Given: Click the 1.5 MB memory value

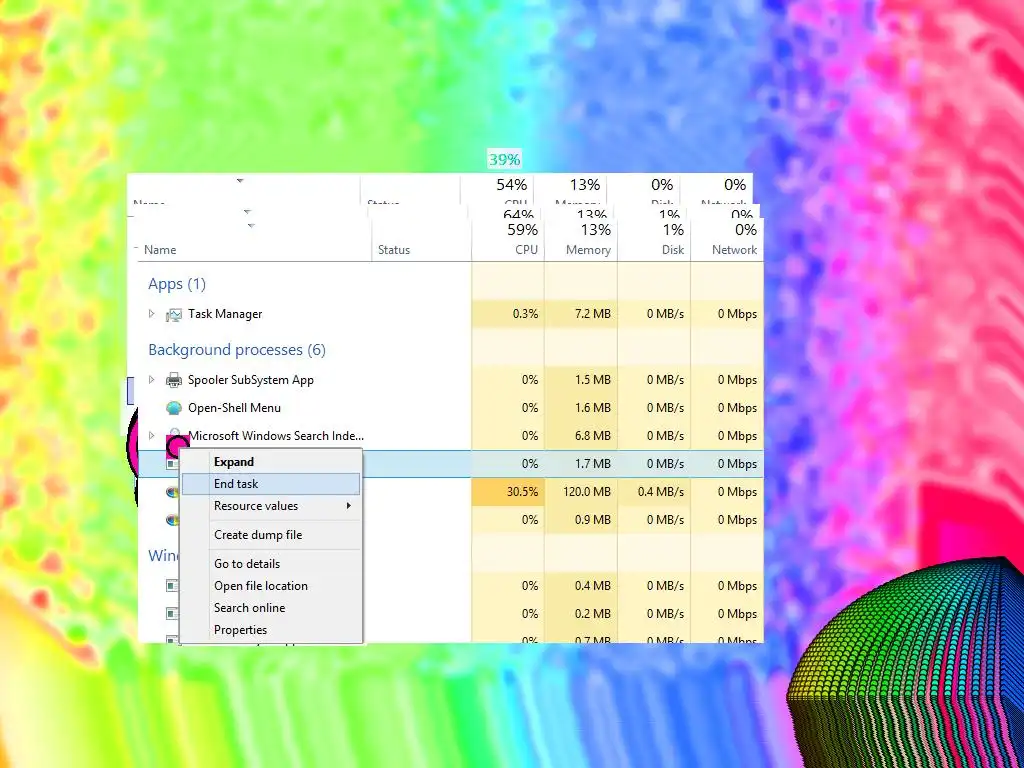Looking at the screenshot, I should pyautogui.click(x=593, y=380).
